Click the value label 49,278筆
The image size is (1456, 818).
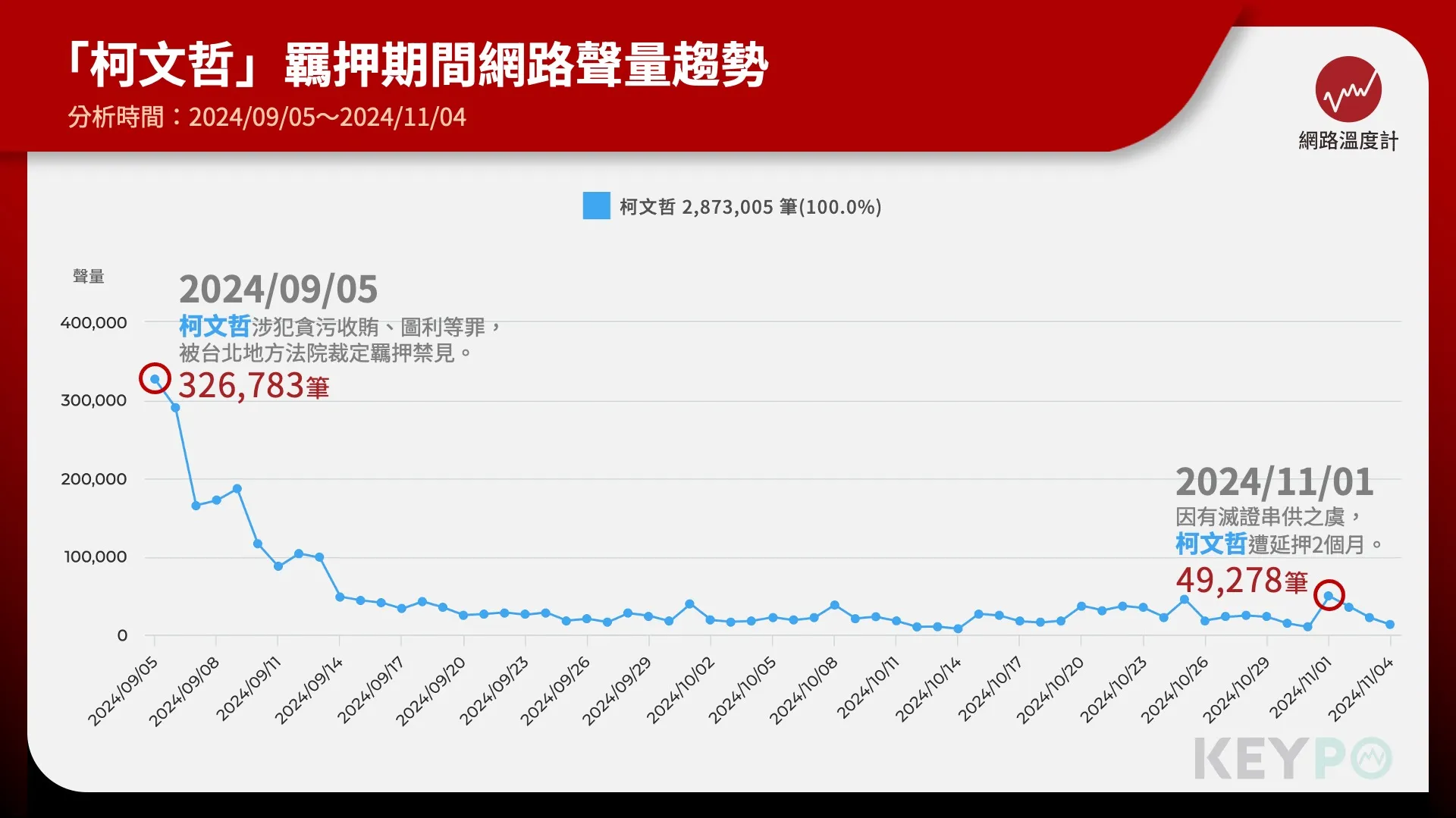coord(1242,581)
